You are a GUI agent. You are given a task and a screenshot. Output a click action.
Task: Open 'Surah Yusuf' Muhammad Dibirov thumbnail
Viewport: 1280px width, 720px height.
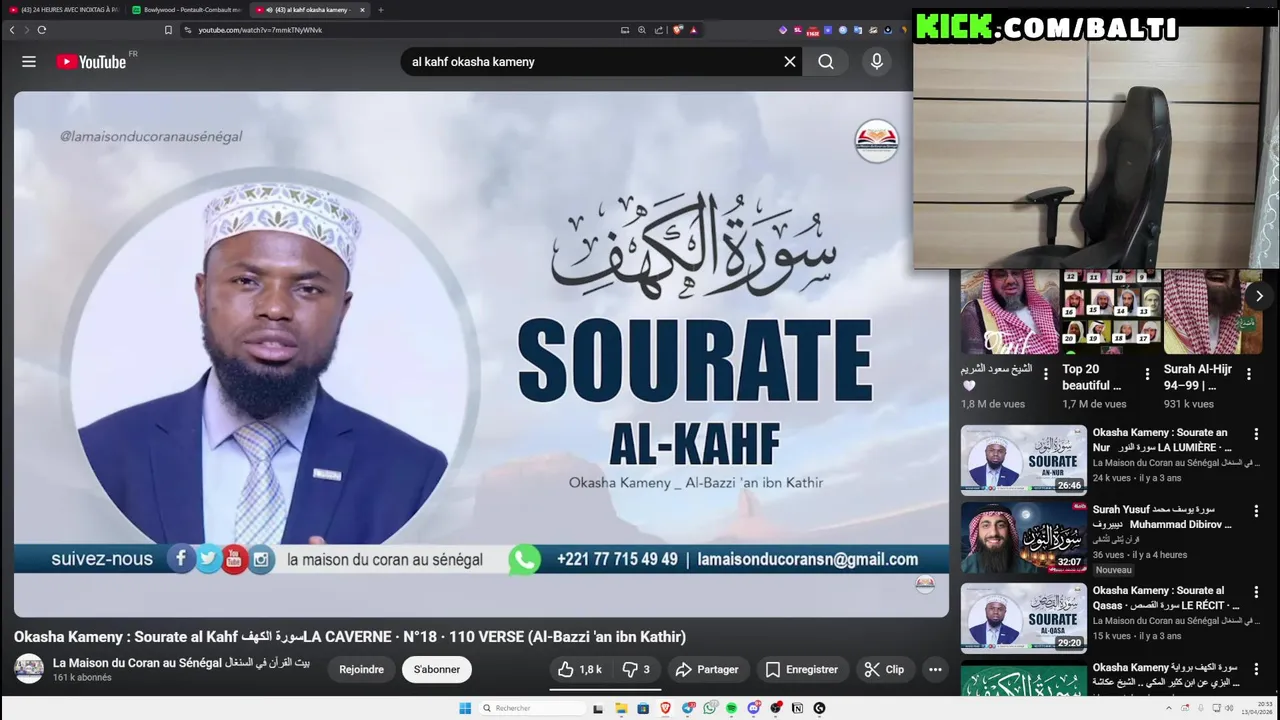pyautogui.click(x=1024, y=537)
